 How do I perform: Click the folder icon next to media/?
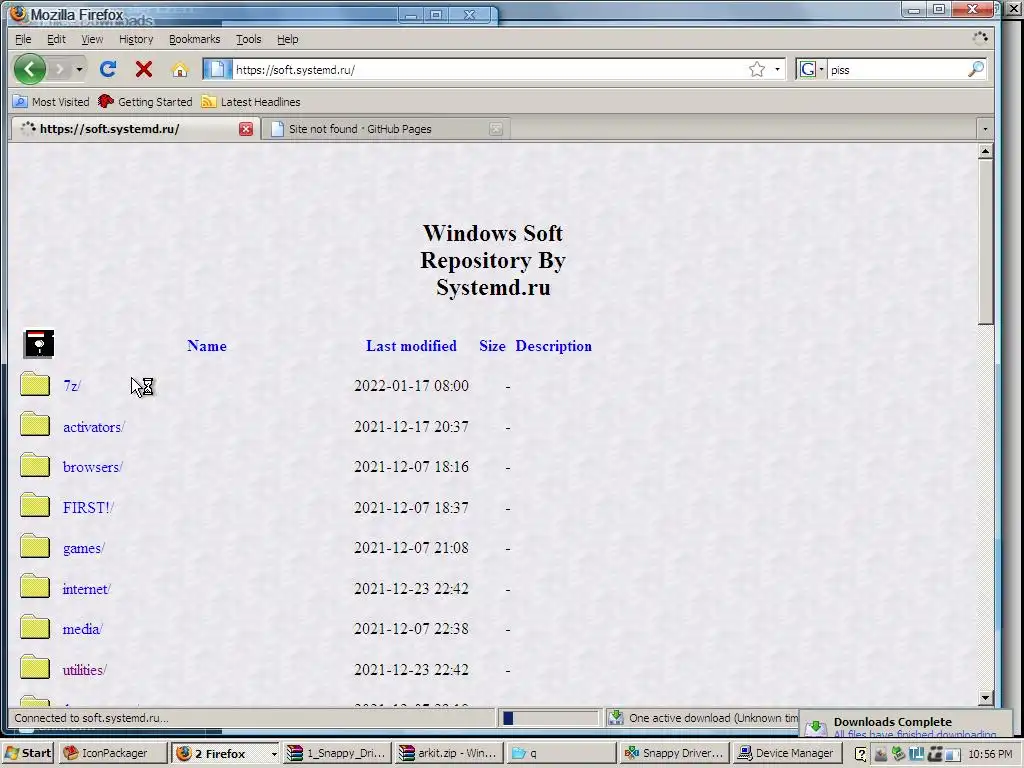pyautogui.click(x=35, y=627)
